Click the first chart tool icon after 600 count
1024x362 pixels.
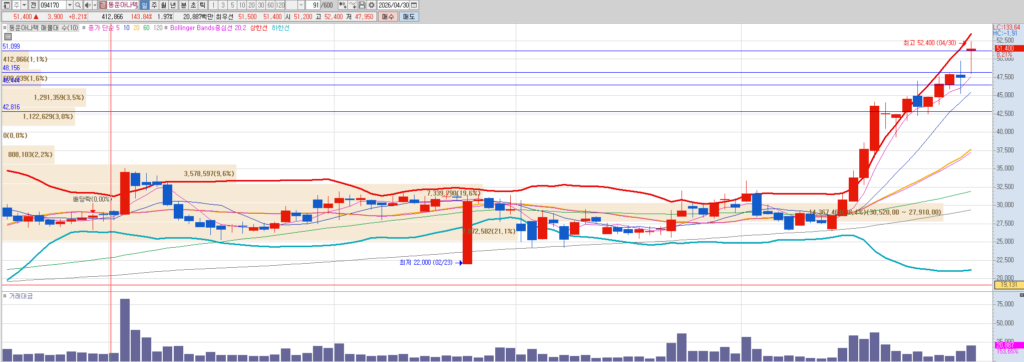(x=342, y=5)
